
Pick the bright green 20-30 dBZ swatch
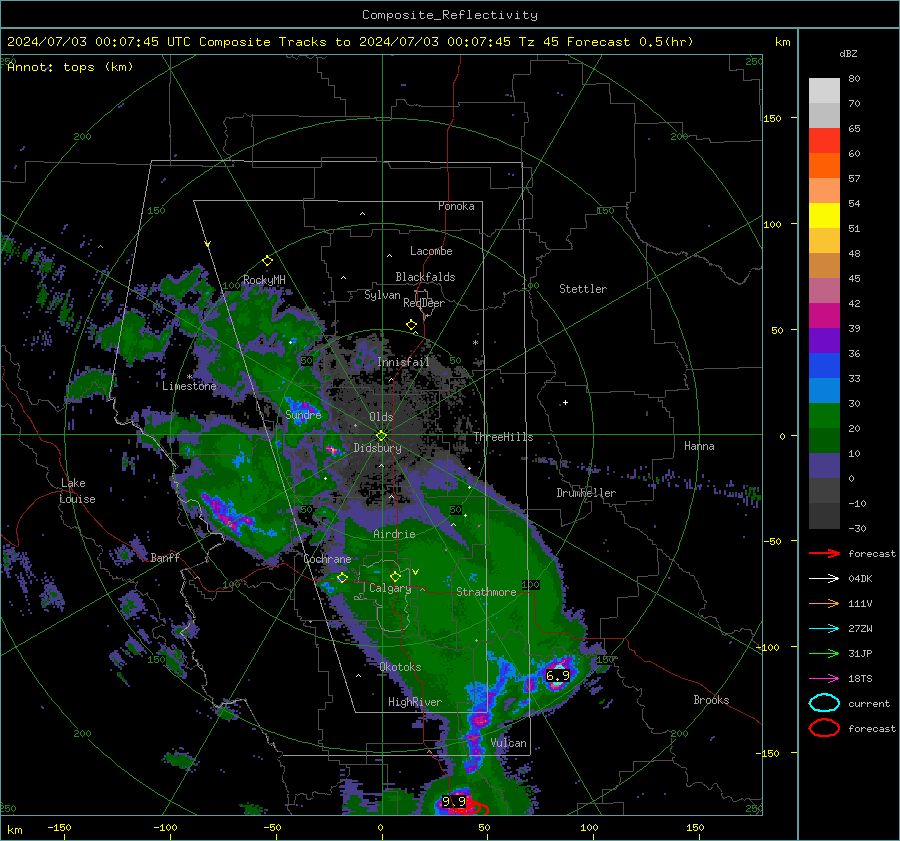point(824,416)
